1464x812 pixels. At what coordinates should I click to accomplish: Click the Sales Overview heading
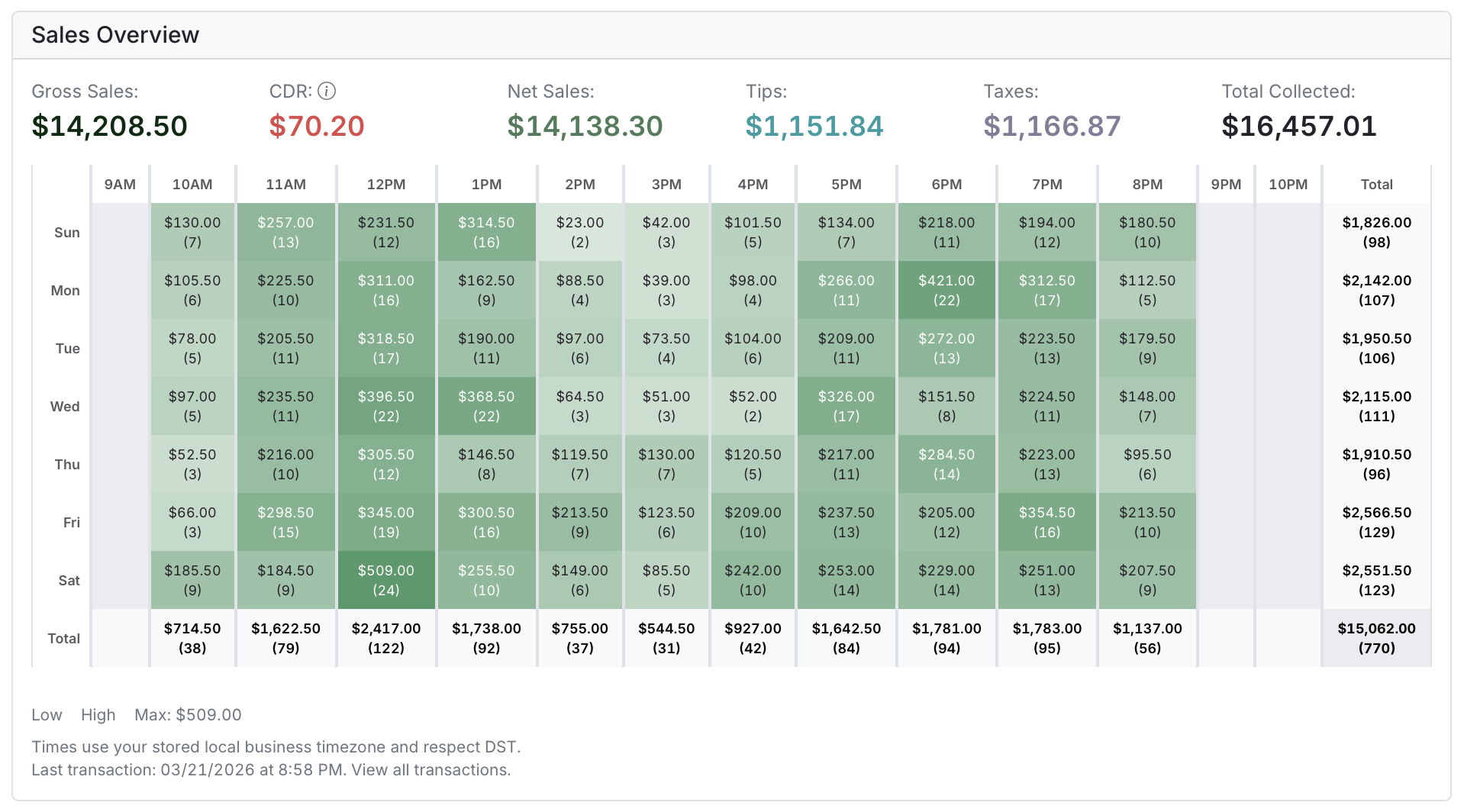[115, 35]
